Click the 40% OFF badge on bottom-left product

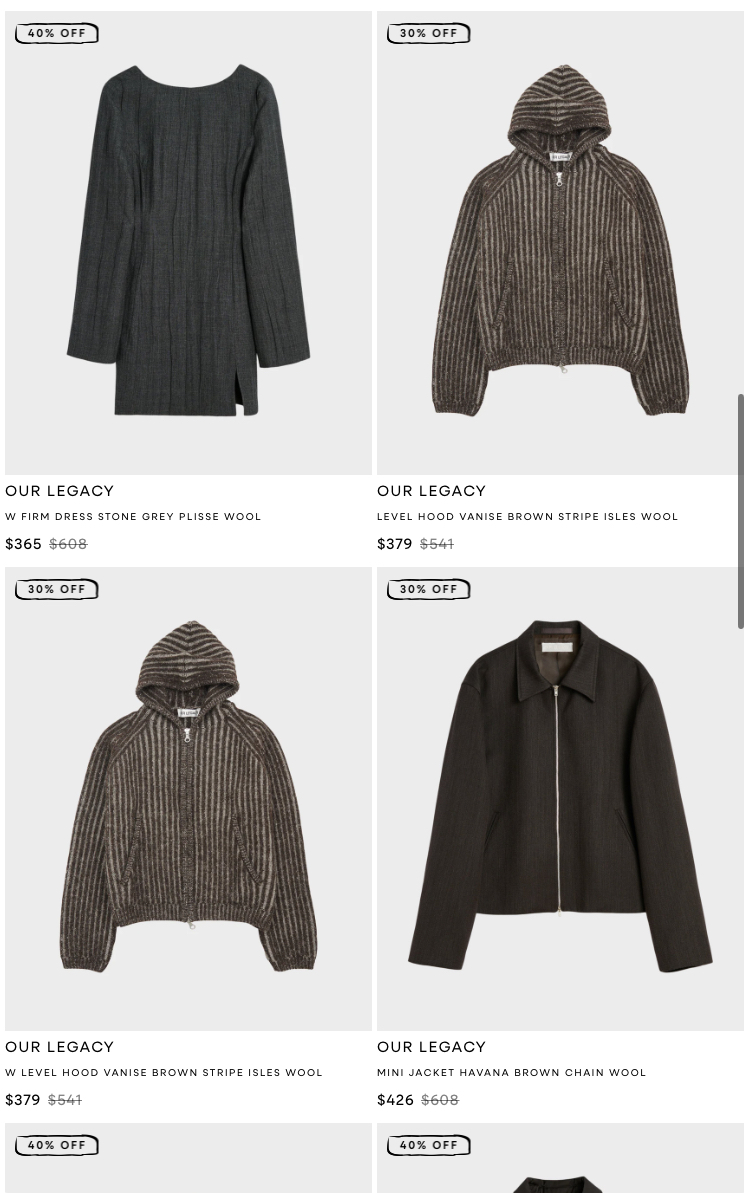(56, 1145)
